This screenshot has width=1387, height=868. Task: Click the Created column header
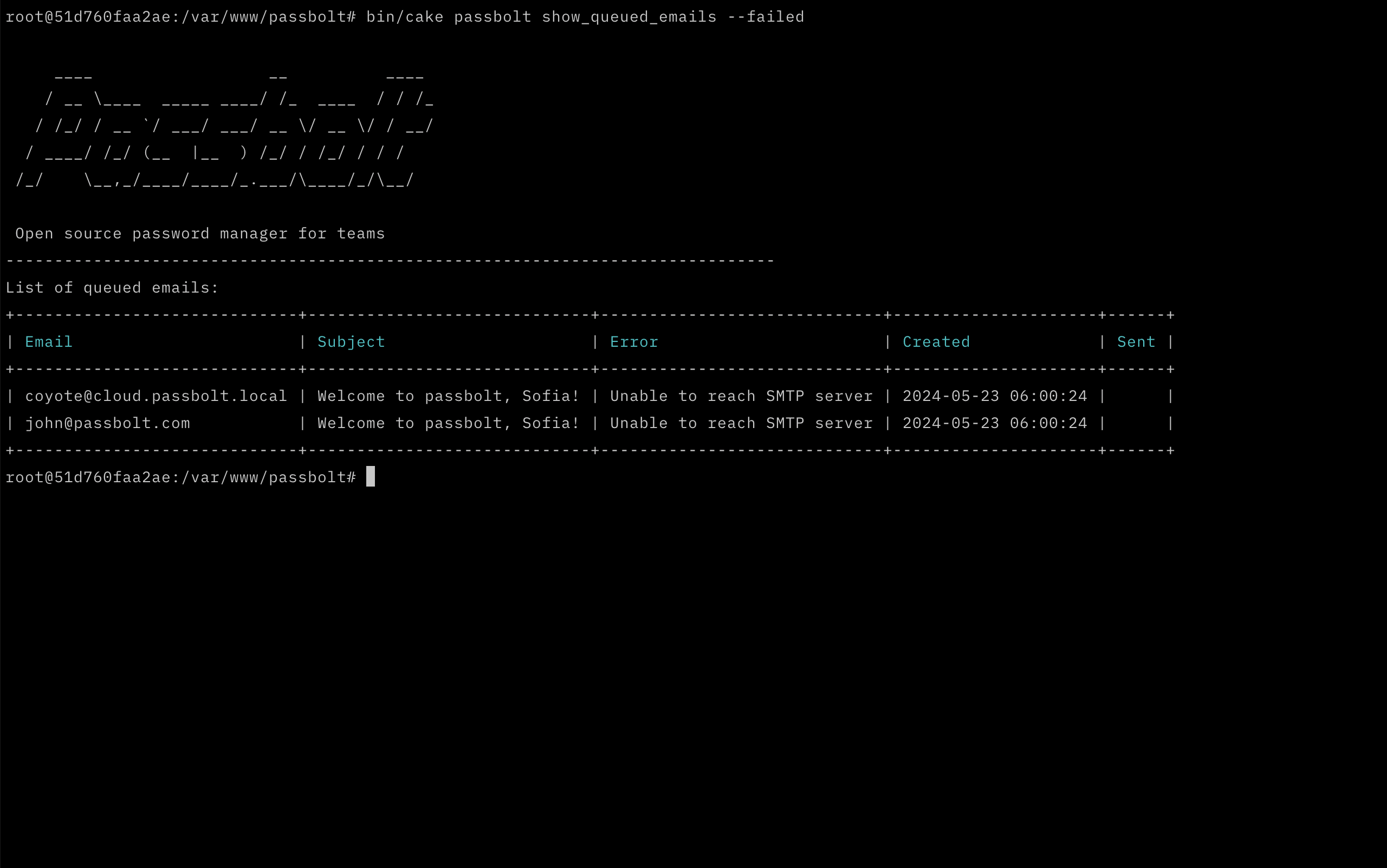click(936, 341)
